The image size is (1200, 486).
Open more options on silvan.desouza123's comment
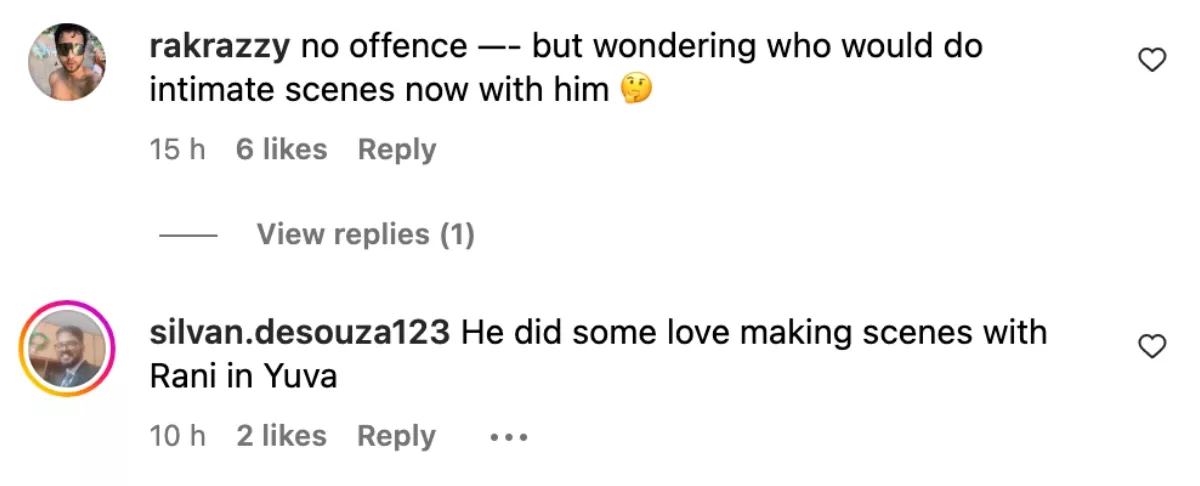pos(508,437)
